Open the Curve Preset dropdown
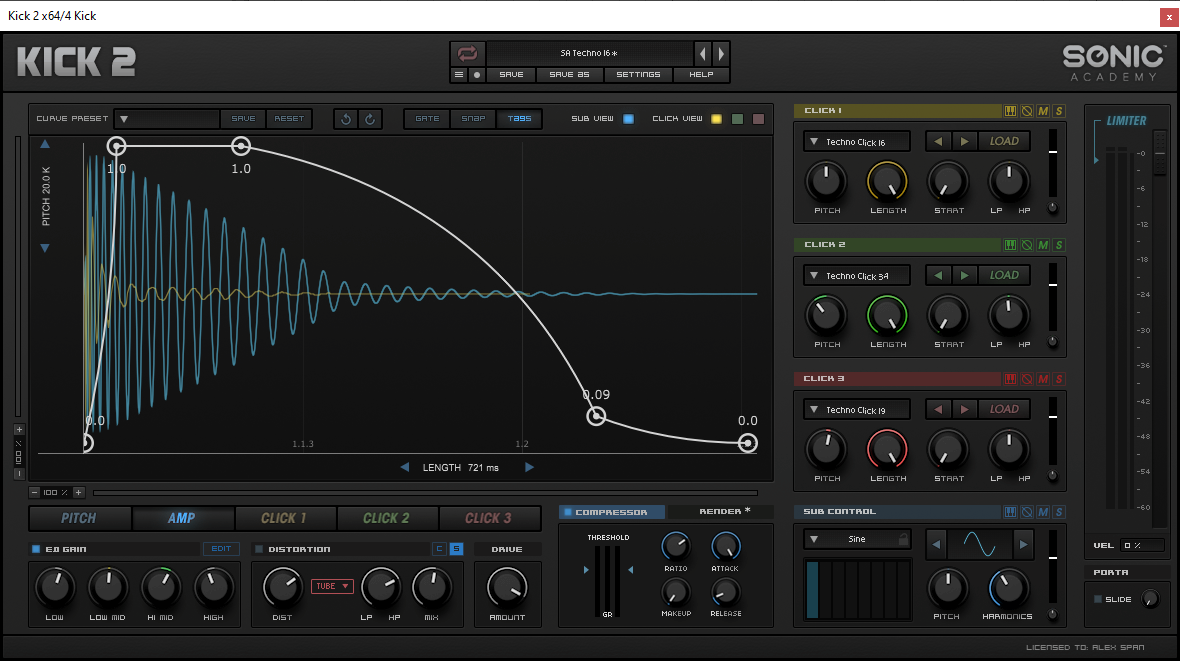 [x=167, y=119]
